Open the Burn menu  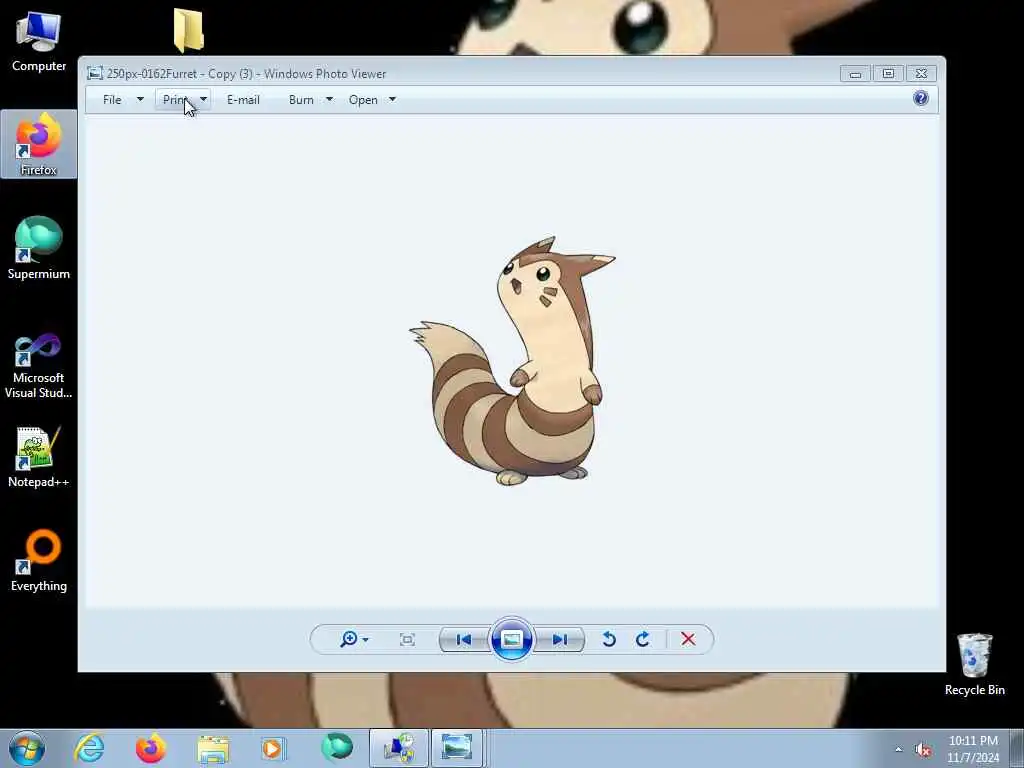coord(301,100)
